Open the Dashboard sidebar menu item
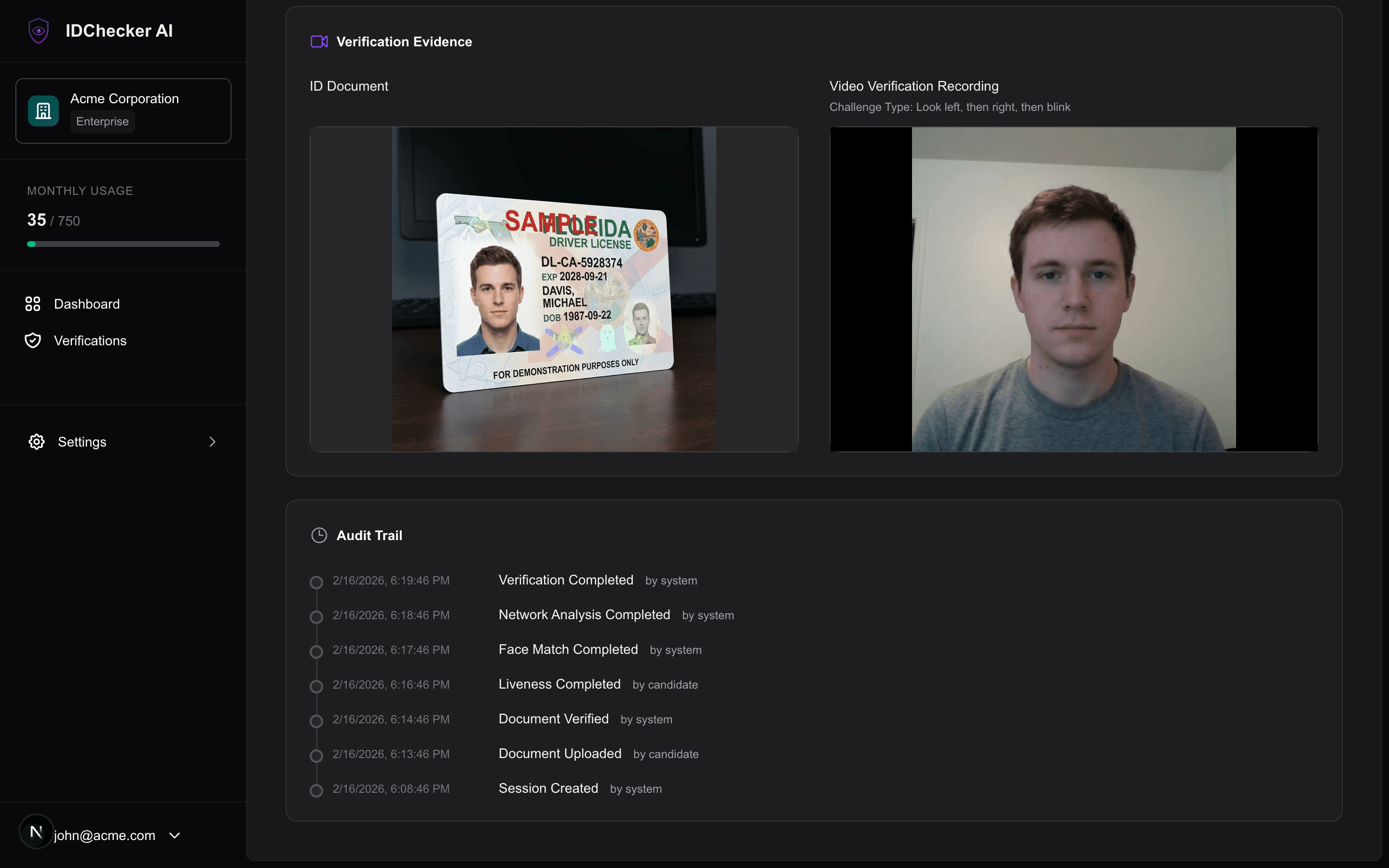This screenshot has width=1389, height=868. (x=87, y=304)
